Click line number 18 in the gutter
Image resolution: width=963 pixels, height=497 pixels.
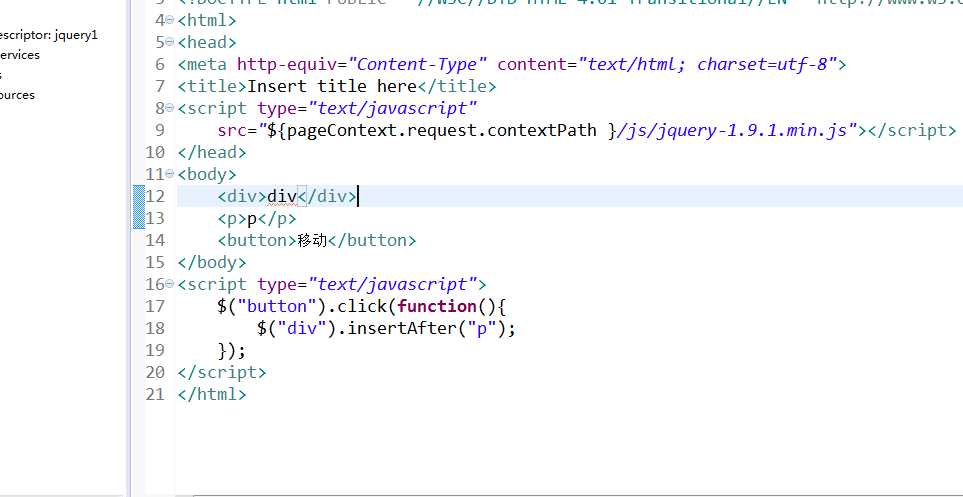[155, 328]
